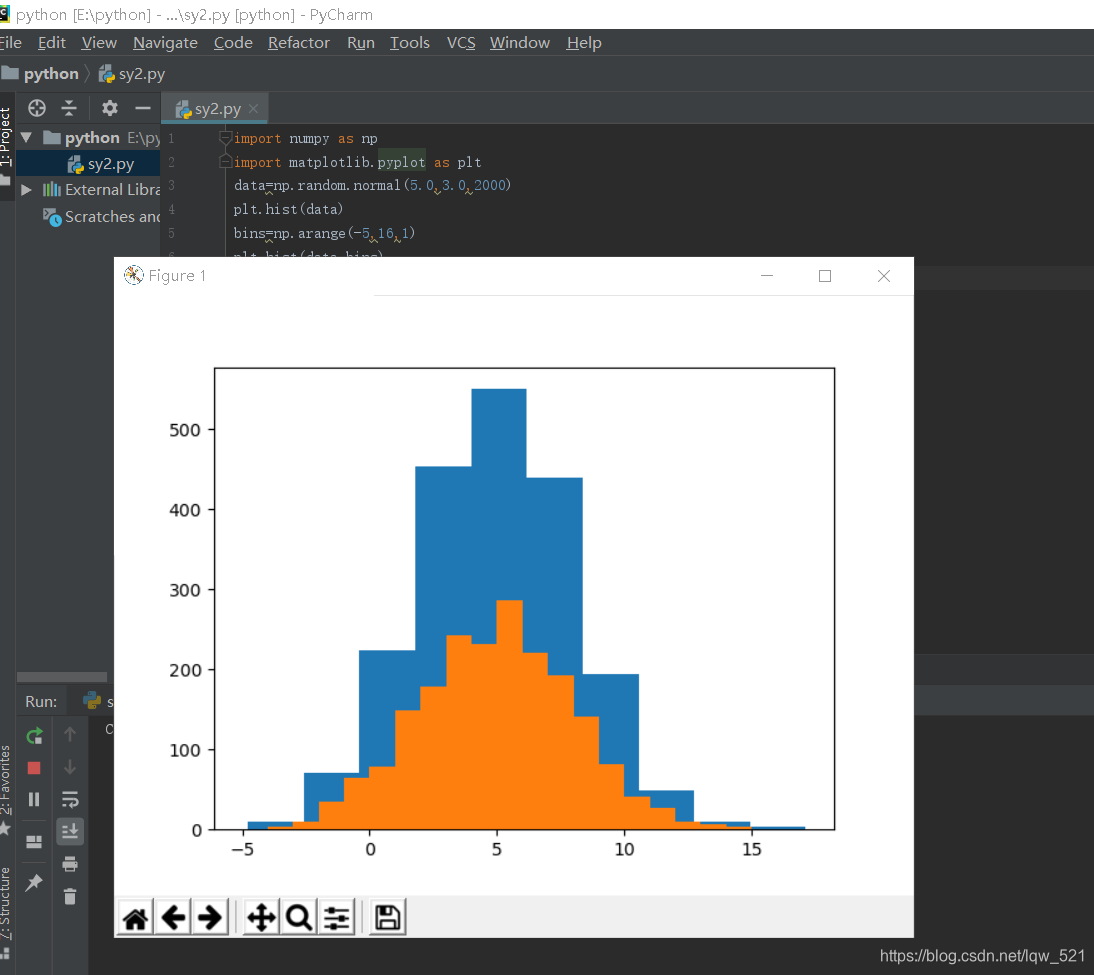1094x975 pixels.
Task: Clear console with trash icon
Action: (70, 896)
